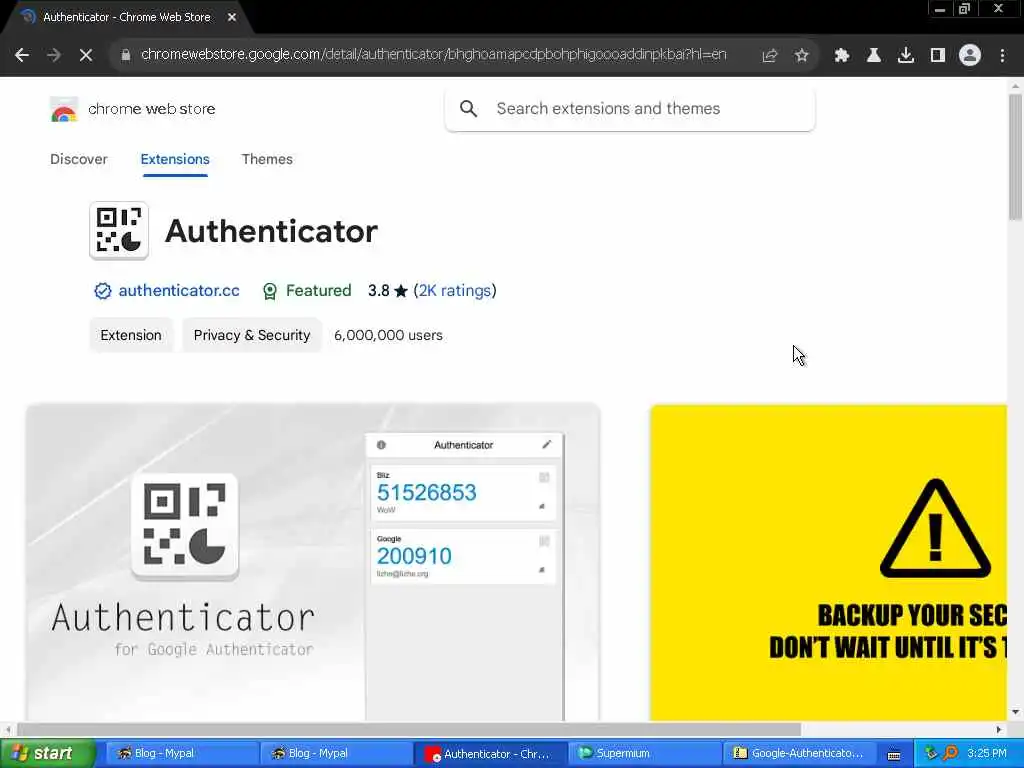Click the scroll right arrow

999,729
